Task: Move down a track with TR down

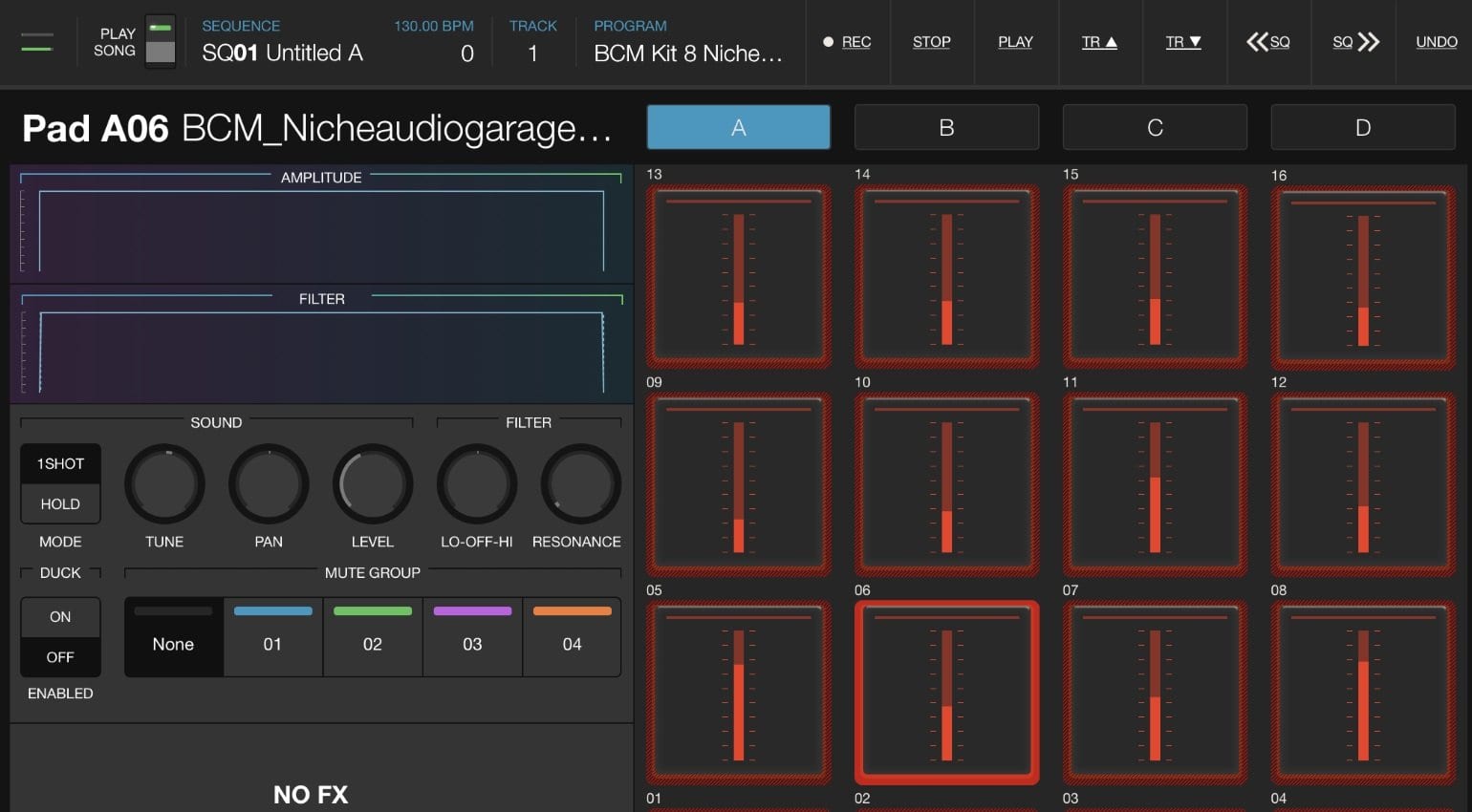Action: [1183, 42]
